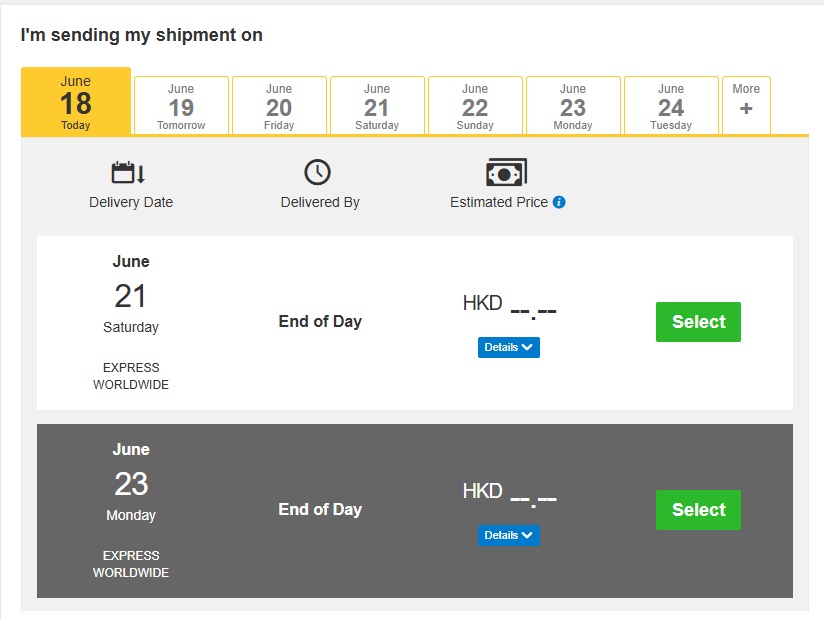Click the Delivered By clock icon
The height and width of the screenshot is (619, 824).
(x=317, y=172)
